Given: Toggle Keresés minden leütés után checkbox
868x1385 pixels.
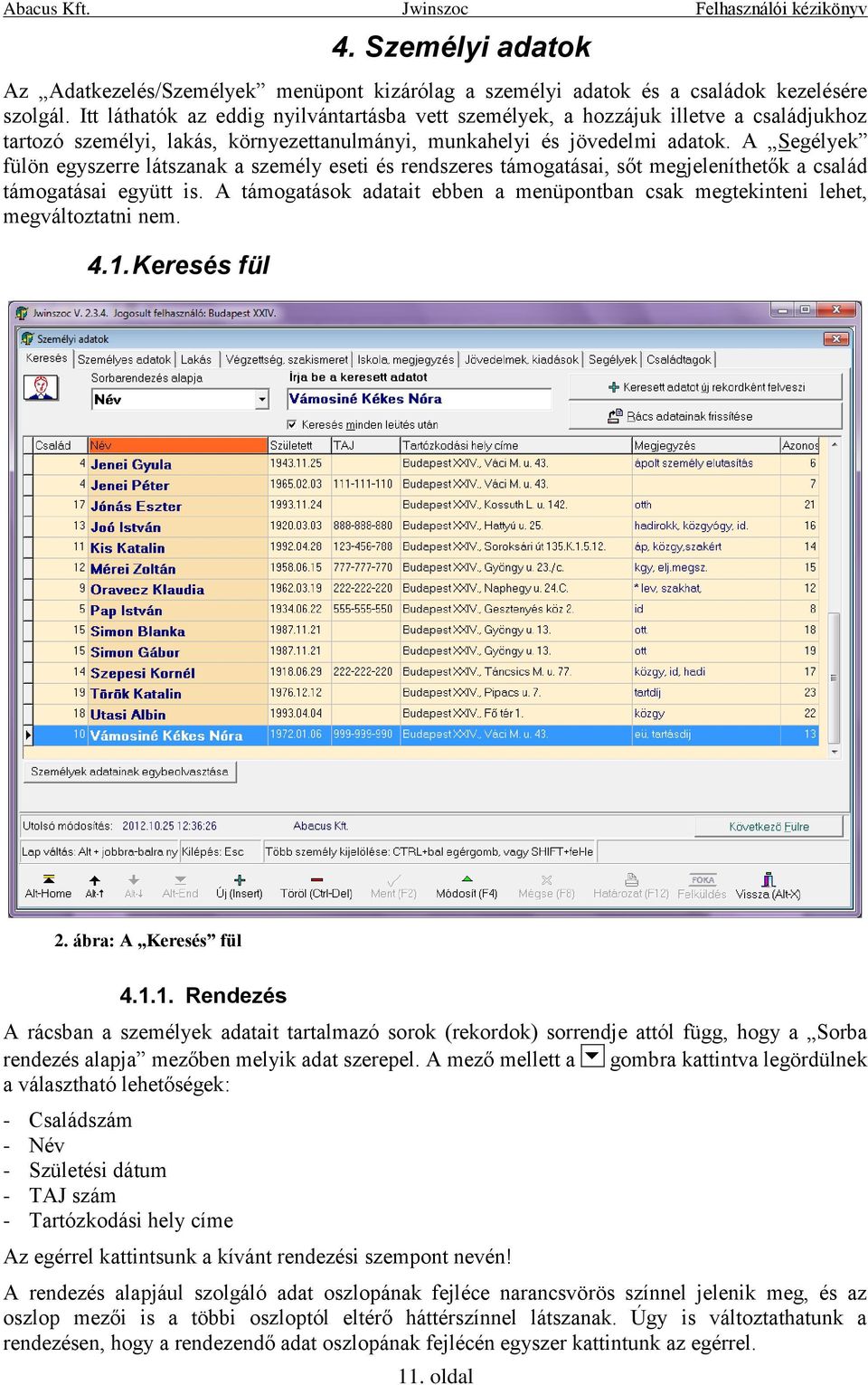Looking at the screenshot, I should 292,424.
